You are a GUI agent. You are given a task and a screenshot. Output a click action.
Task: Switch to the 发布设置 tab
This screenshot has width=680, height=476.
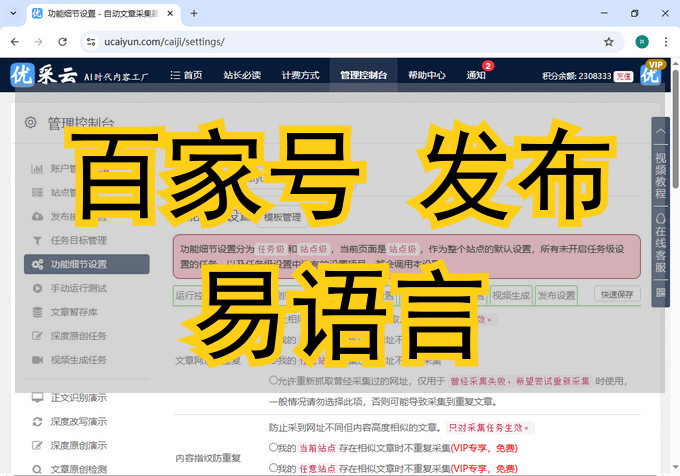tap(556, 295)
